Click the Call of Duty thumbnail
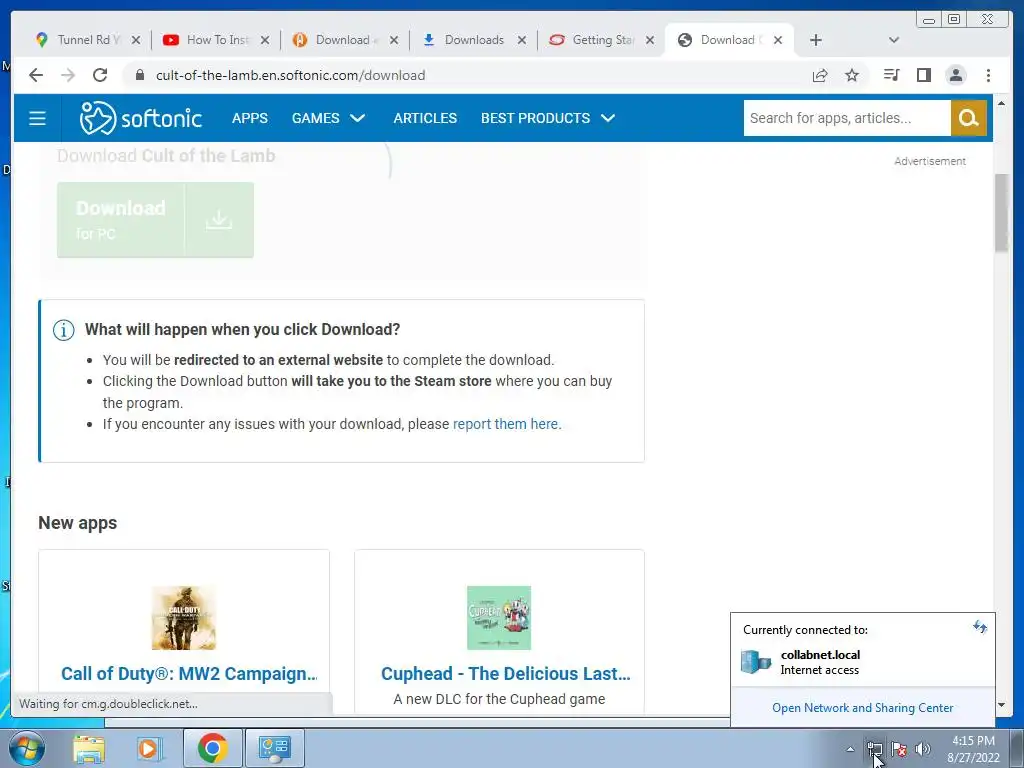Viewport: 1024px width, 768px height. (x=184, y=618)
